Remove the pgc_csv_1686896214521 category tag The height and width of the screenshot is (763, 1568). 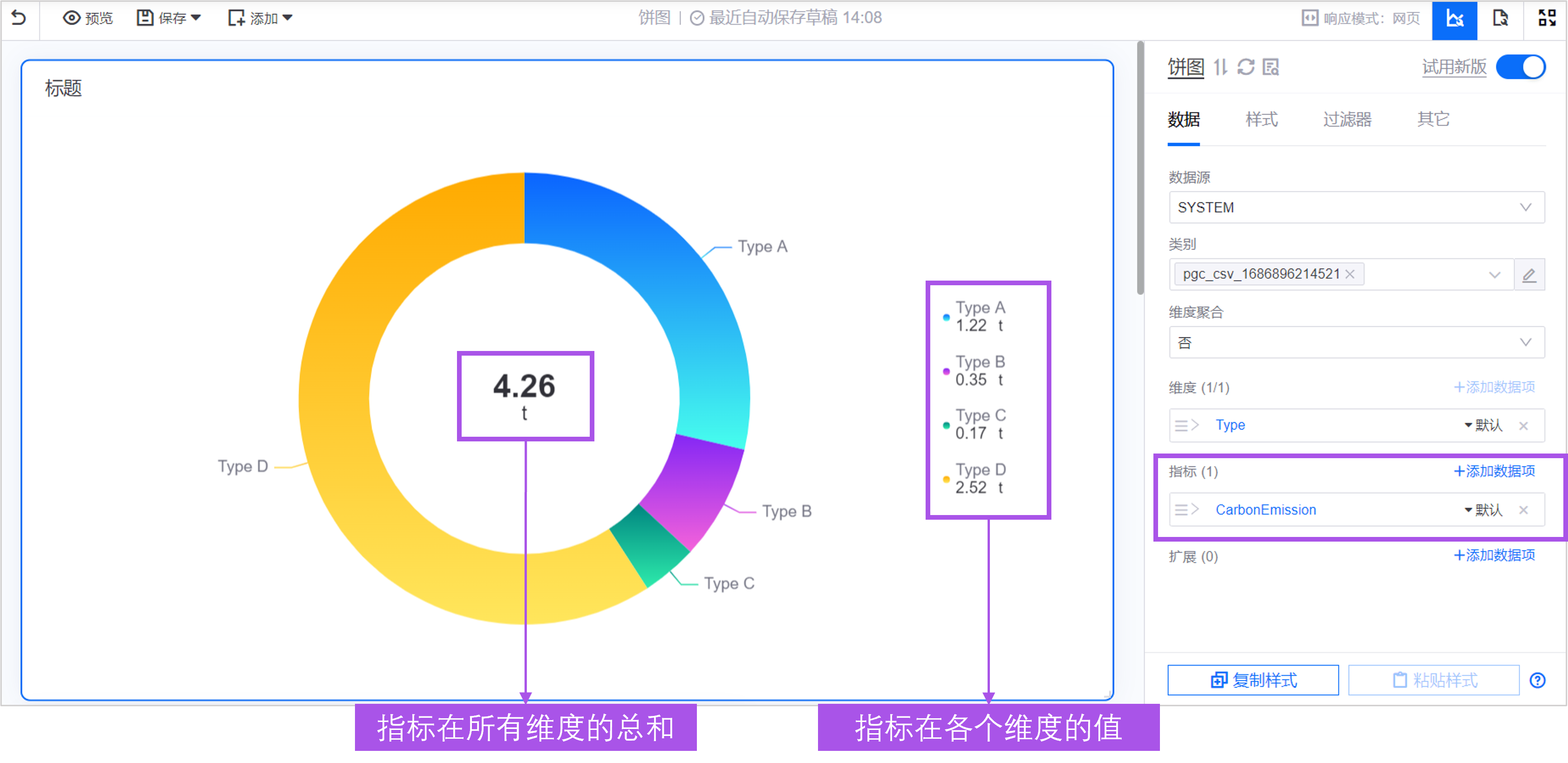coord(1350,274)
